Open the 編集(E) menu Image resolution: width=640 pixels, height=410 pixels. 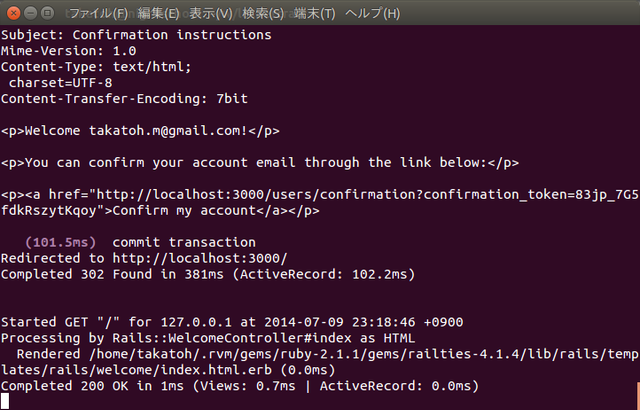pyautogui.click(x=158, y=14)
